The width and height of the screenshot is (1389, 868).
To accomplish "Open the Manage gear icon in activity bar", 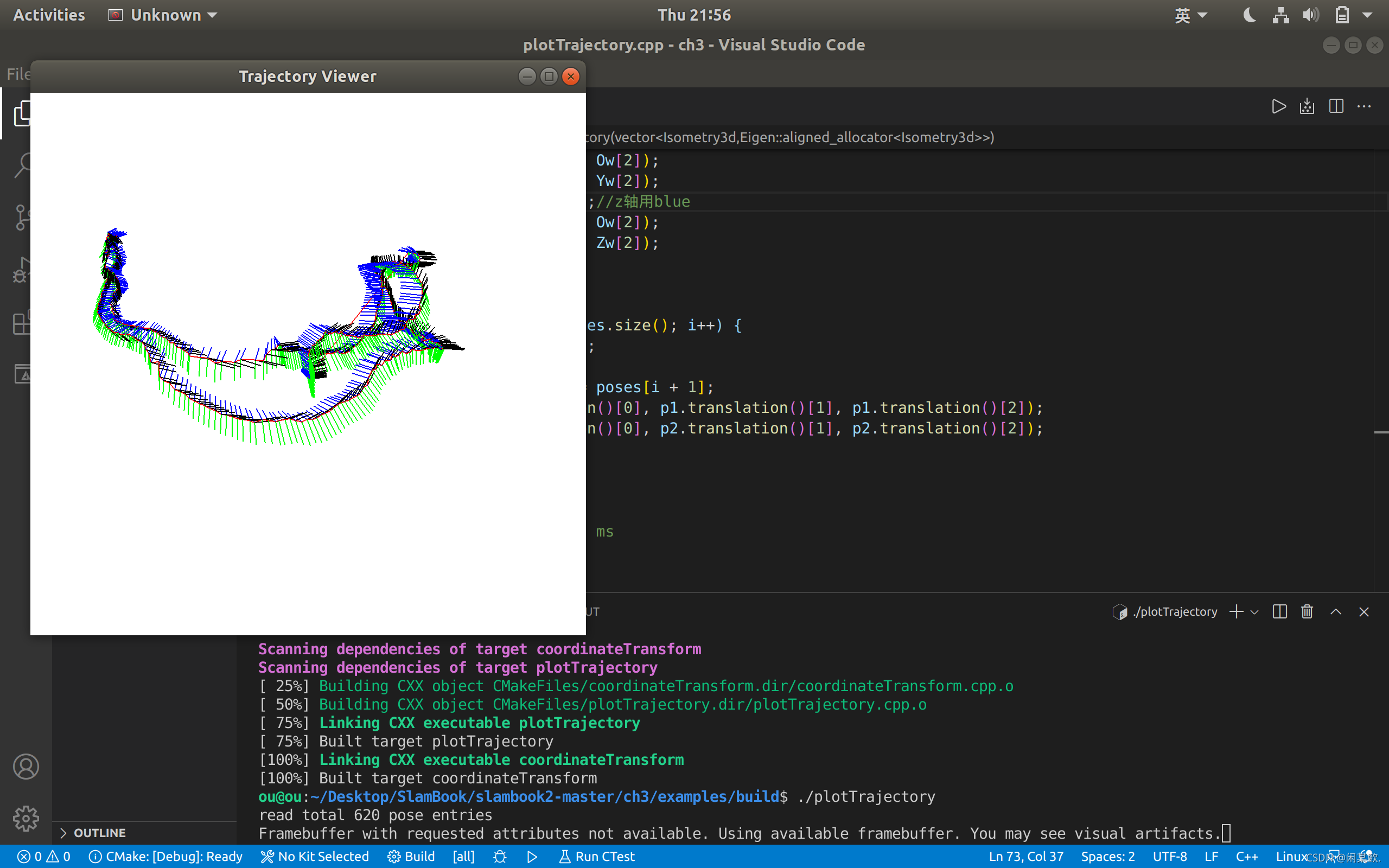I will (26, 818).
